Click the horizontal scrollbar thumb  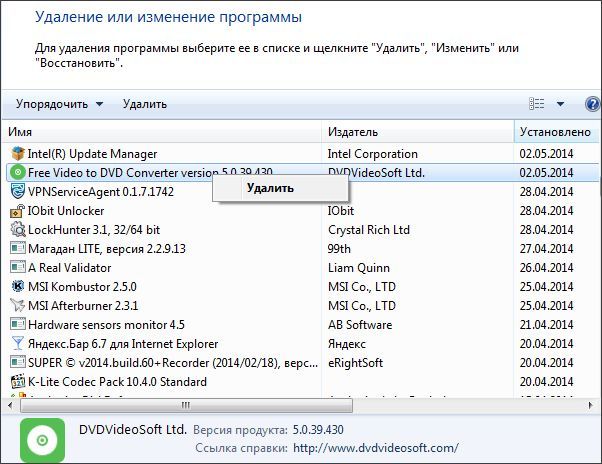pos(186,405)
